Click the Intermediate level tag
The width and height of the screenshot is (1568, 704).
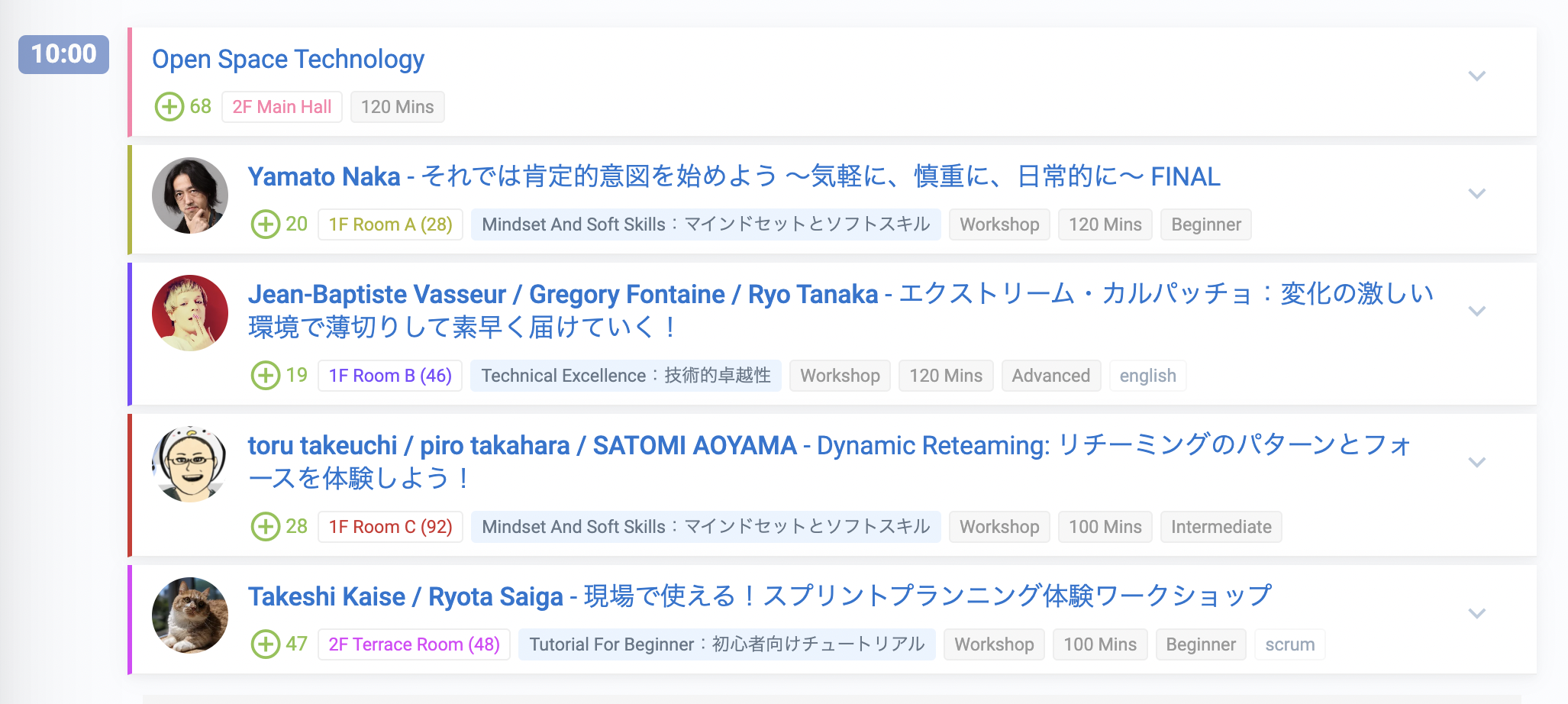(x=1221, y=527)
